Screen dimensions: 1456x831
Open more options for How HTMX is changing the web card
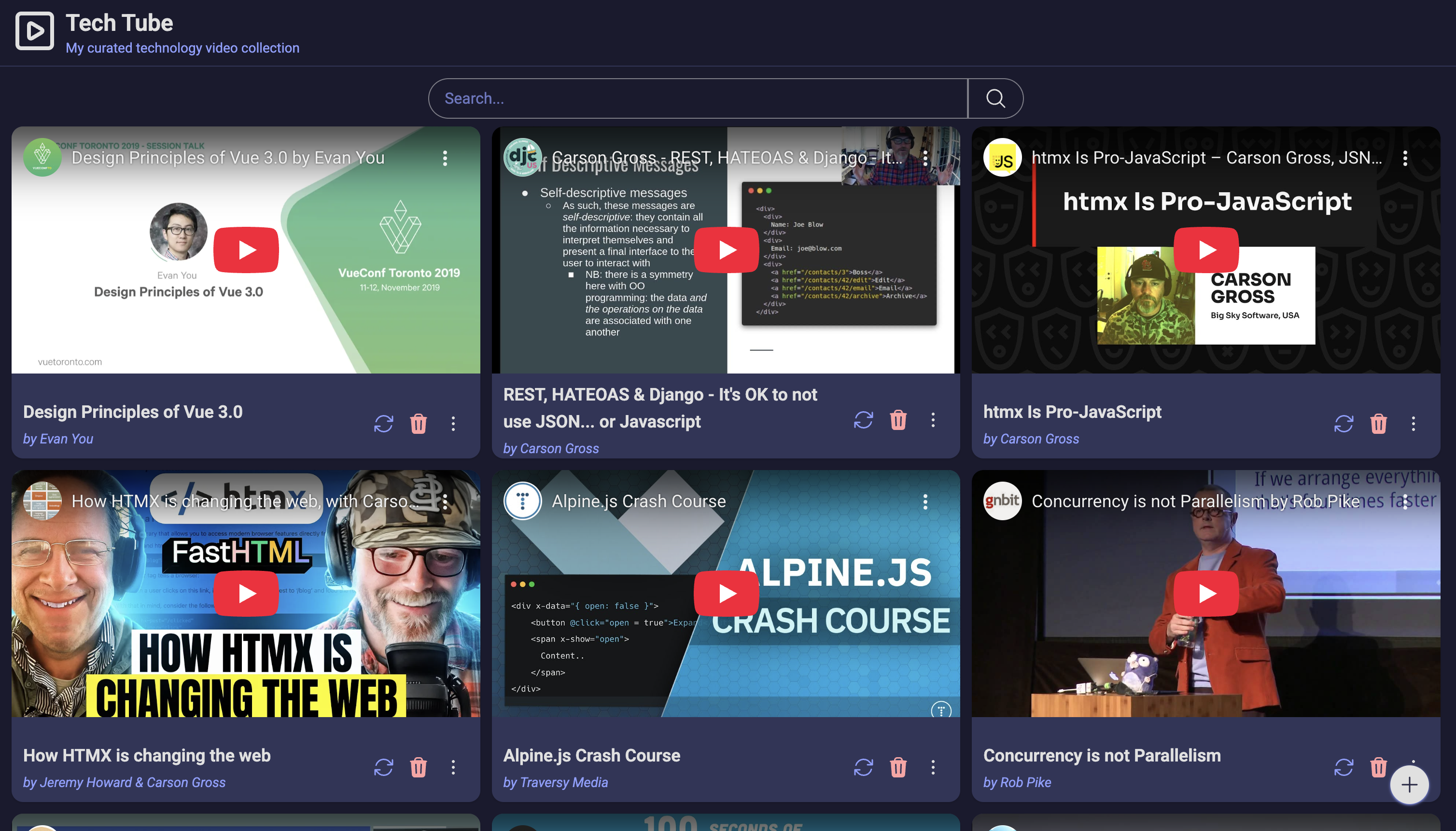[x=453, y=767]
